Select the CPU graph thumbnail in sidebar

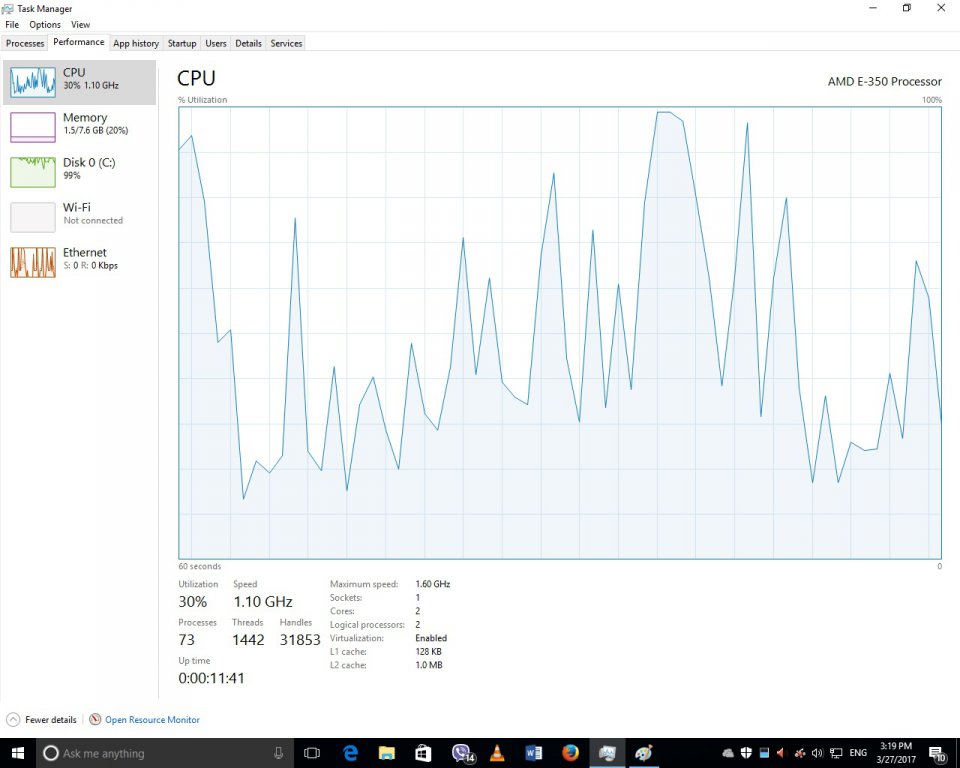coord(33,82)
